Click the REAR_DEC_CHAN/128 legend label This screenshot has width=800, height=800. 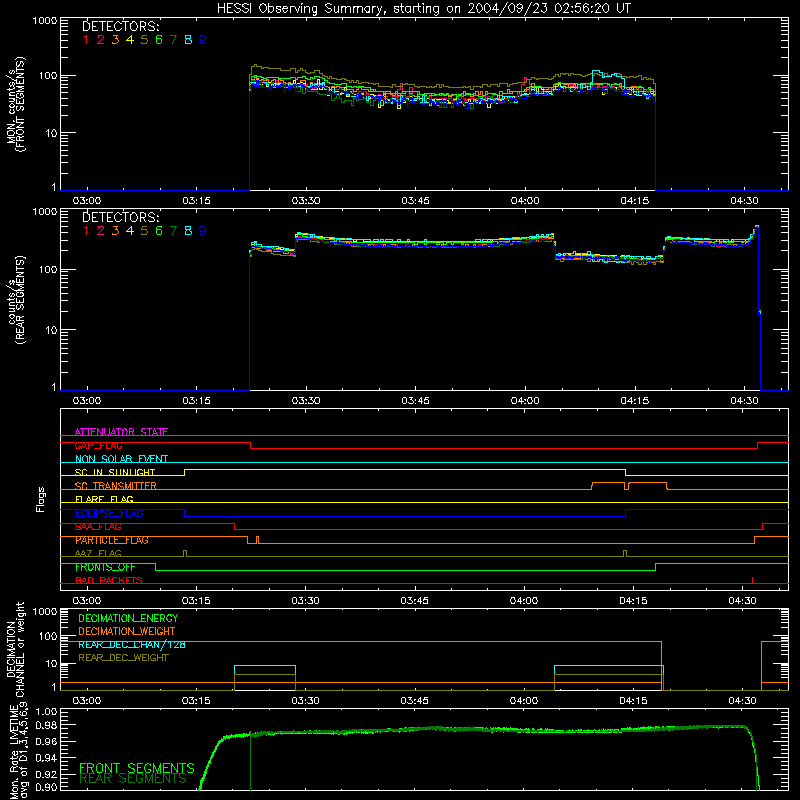(132, 644)
